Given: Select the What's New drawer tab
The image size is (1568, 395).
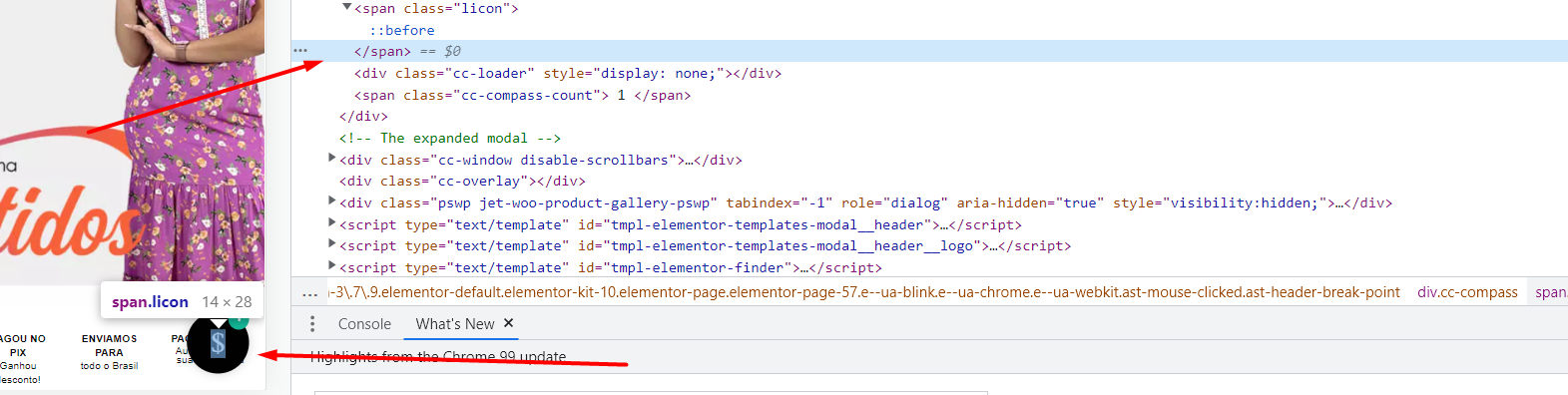Looking at the screenshot, I should 455,324.
